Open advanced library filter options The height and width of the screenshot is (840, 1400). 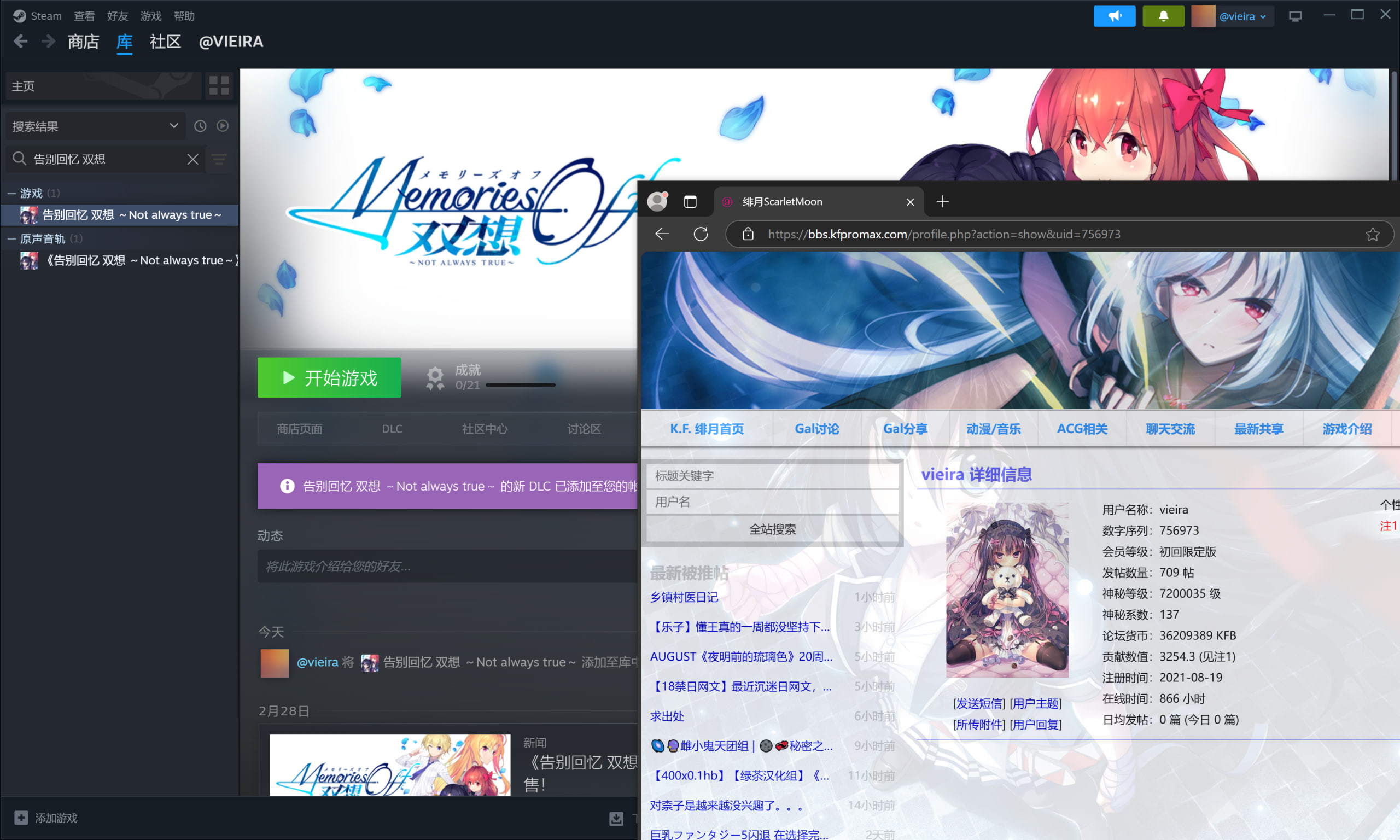coord(219,159)
